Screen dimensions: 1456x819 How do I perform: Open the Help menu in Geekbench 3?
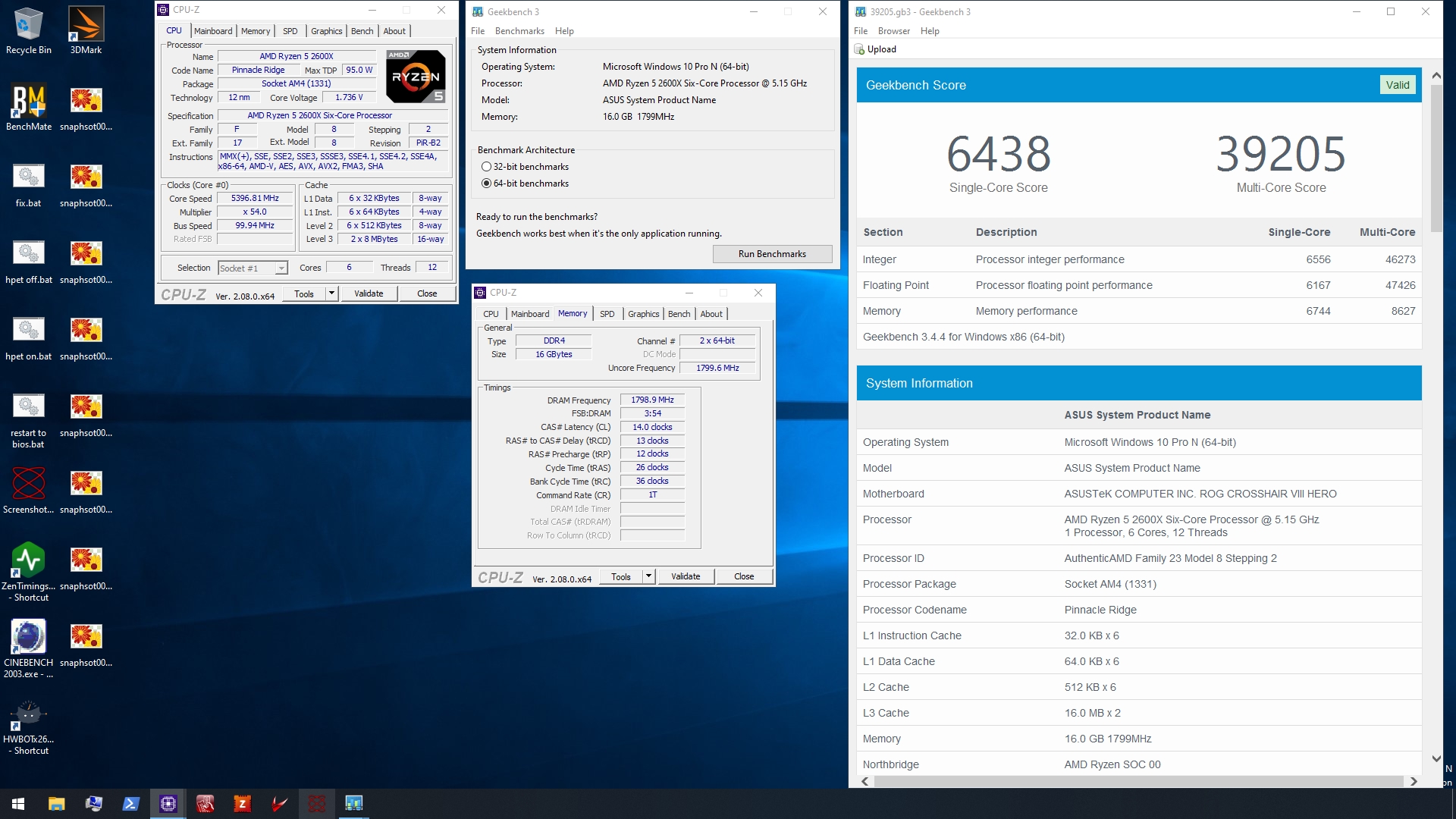(564, 31)
